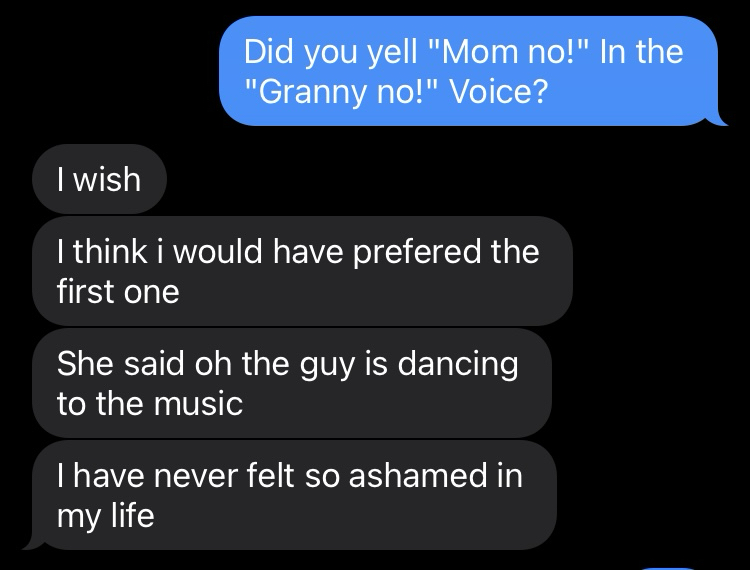Tap the "first one" text line
Image resolution: width=750 pixels, height=570 pixels.
[118, 293]
